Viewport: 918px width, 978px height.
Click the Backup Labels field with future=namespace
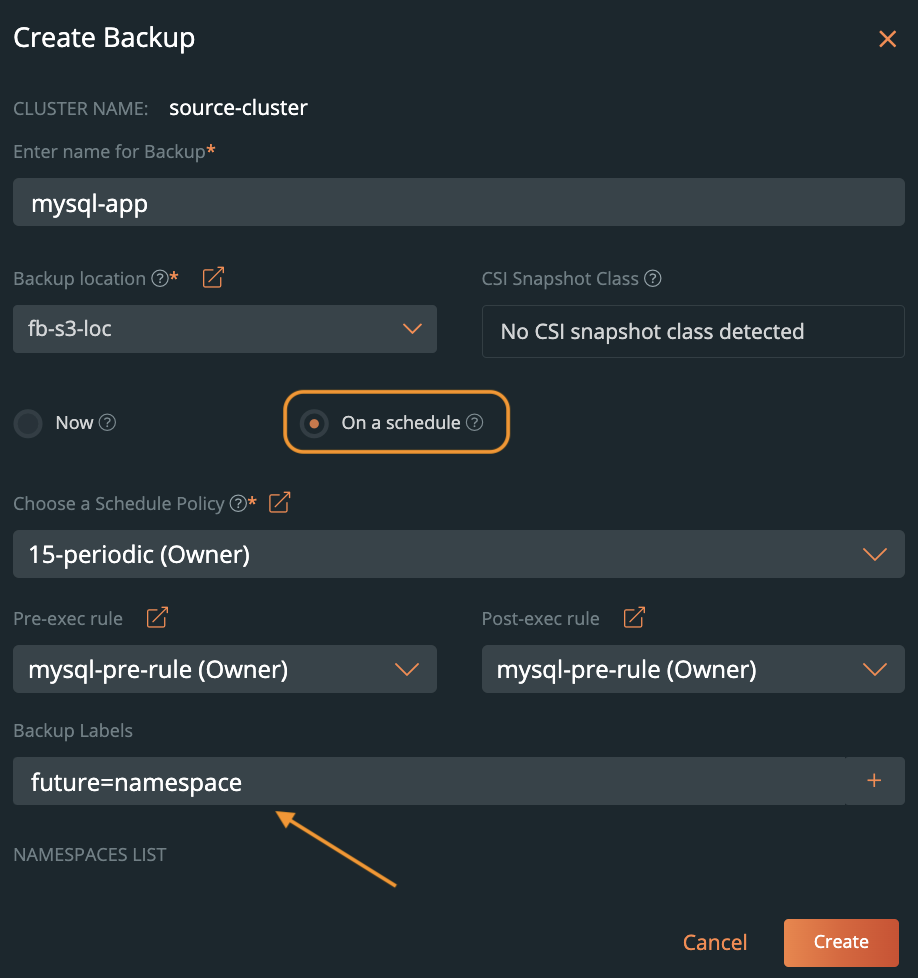428,781
